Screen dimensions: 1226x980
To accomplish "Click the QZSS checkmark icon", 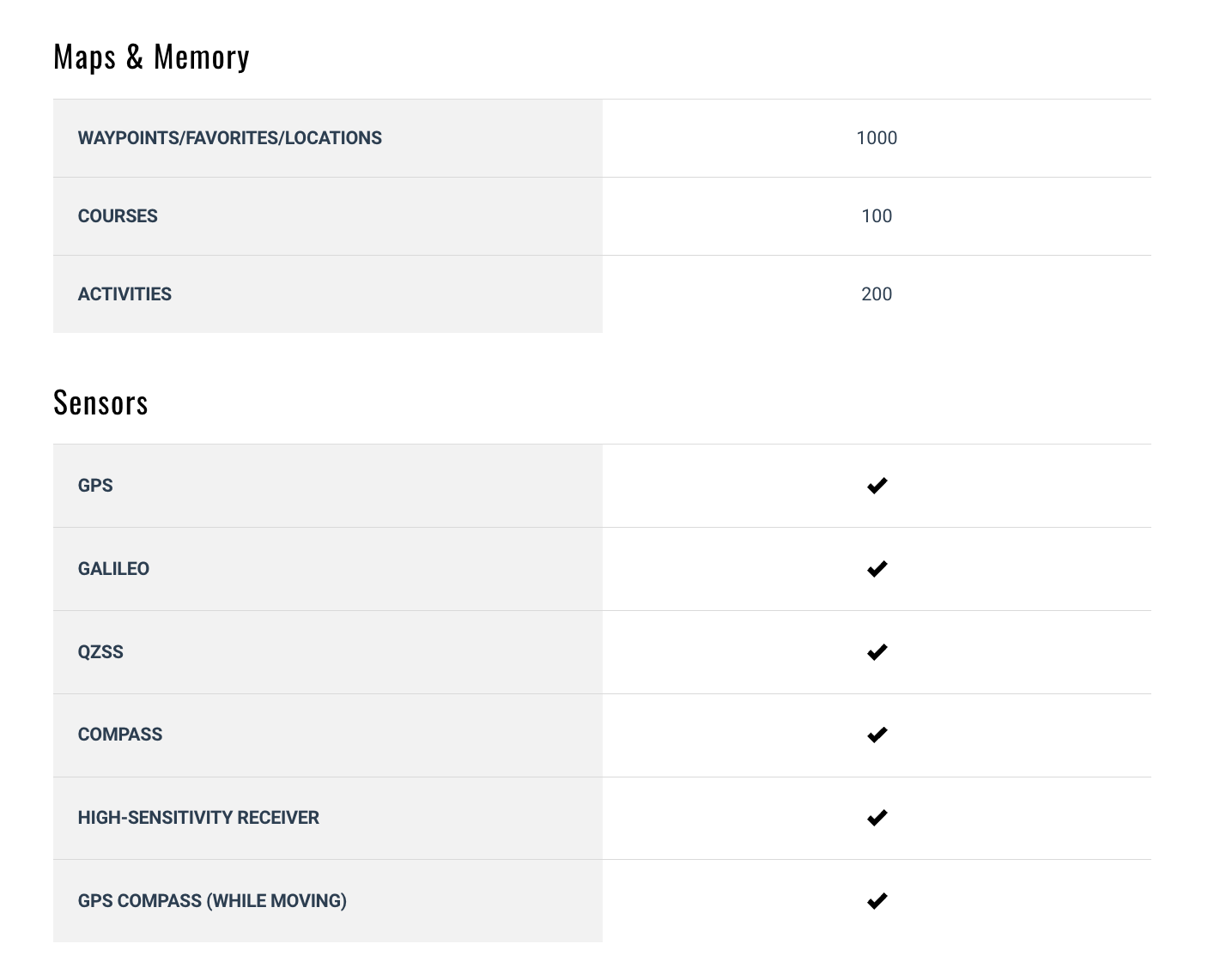I will (x=877, y=652).
